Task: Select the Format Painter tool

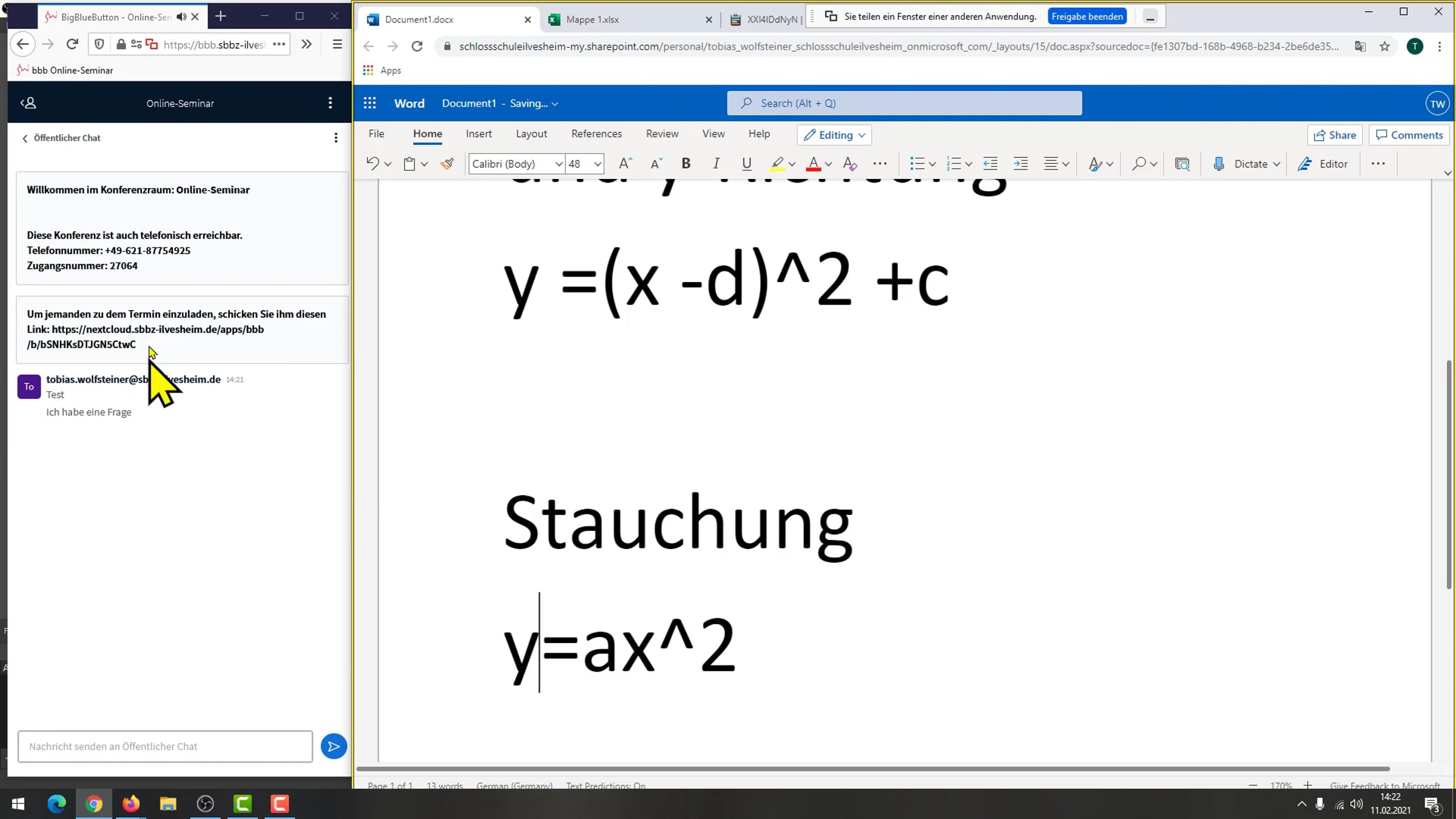Action: pyautogui.click(x=447, y=164)
